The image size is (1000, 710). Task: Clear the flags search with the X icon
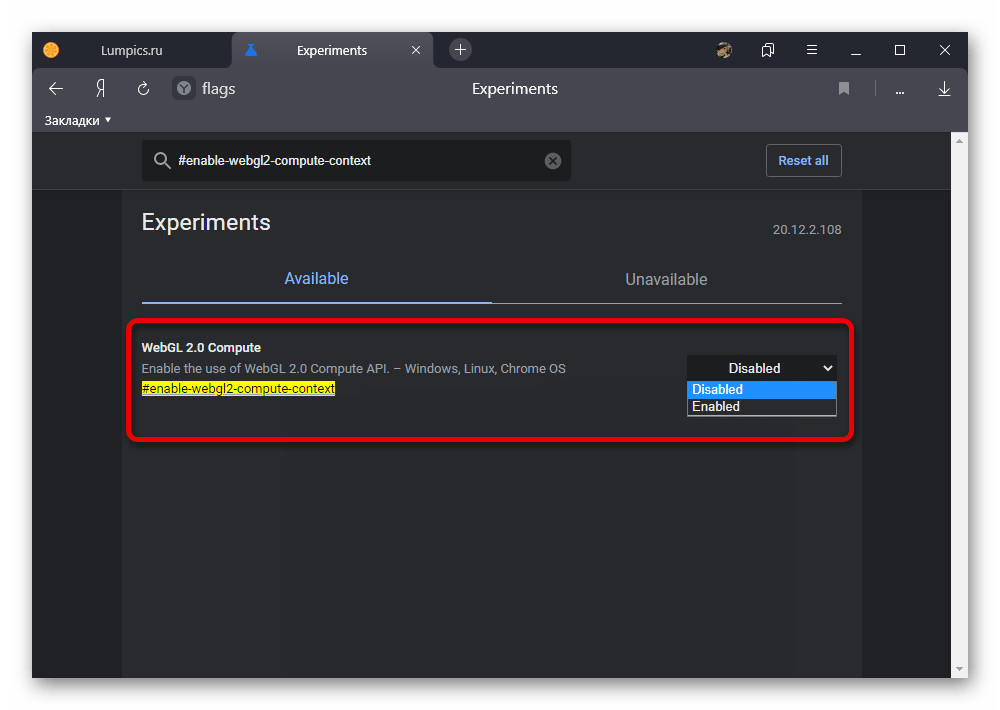click(553, 161)
